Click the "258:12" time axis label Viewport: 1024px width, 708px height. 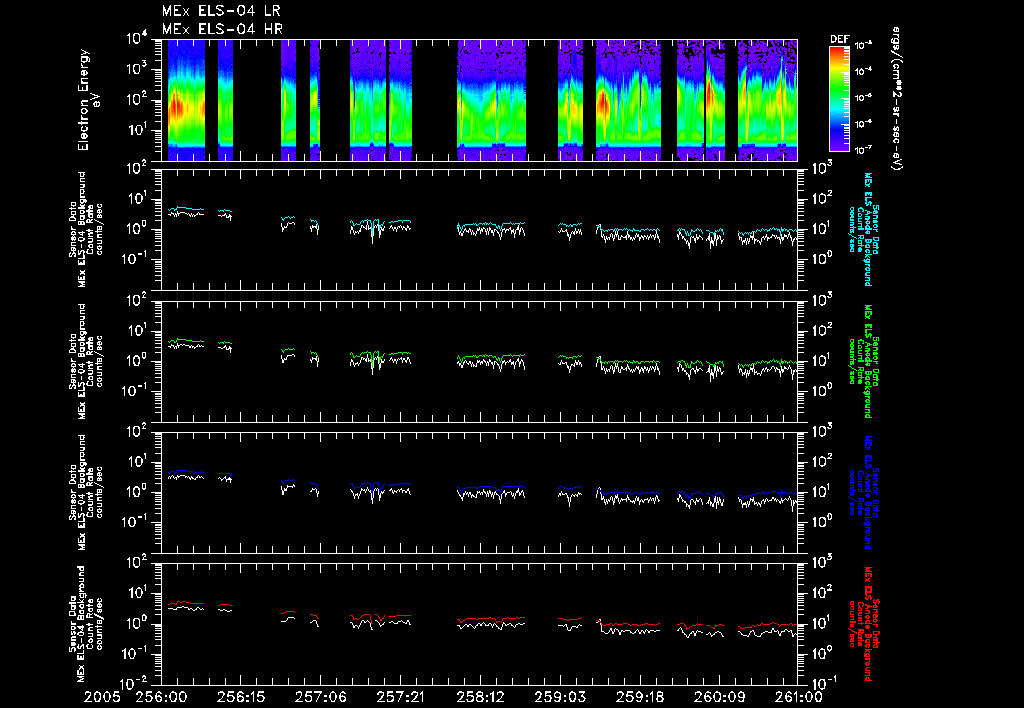479,697
